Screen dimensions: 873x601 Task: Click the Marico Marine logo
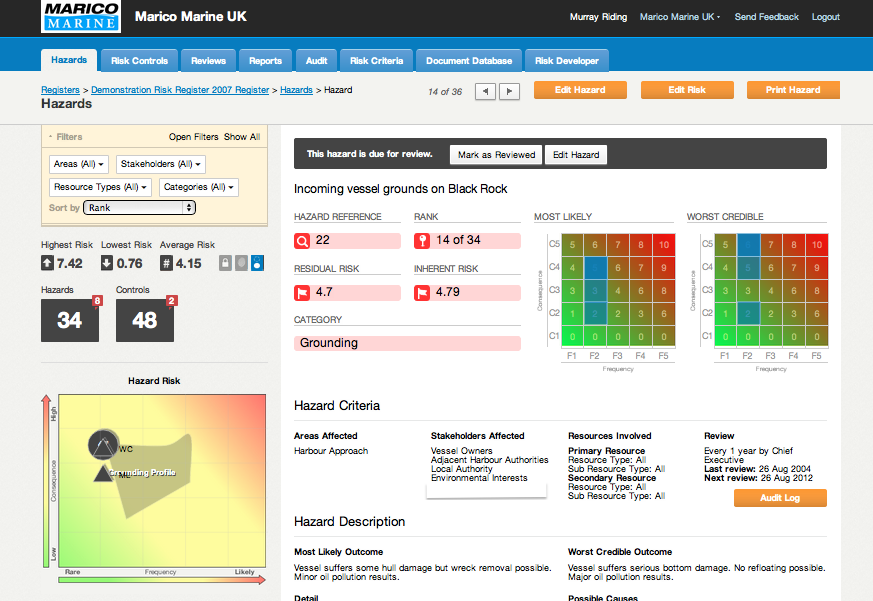pyautogui.click(x=82, y=17)
